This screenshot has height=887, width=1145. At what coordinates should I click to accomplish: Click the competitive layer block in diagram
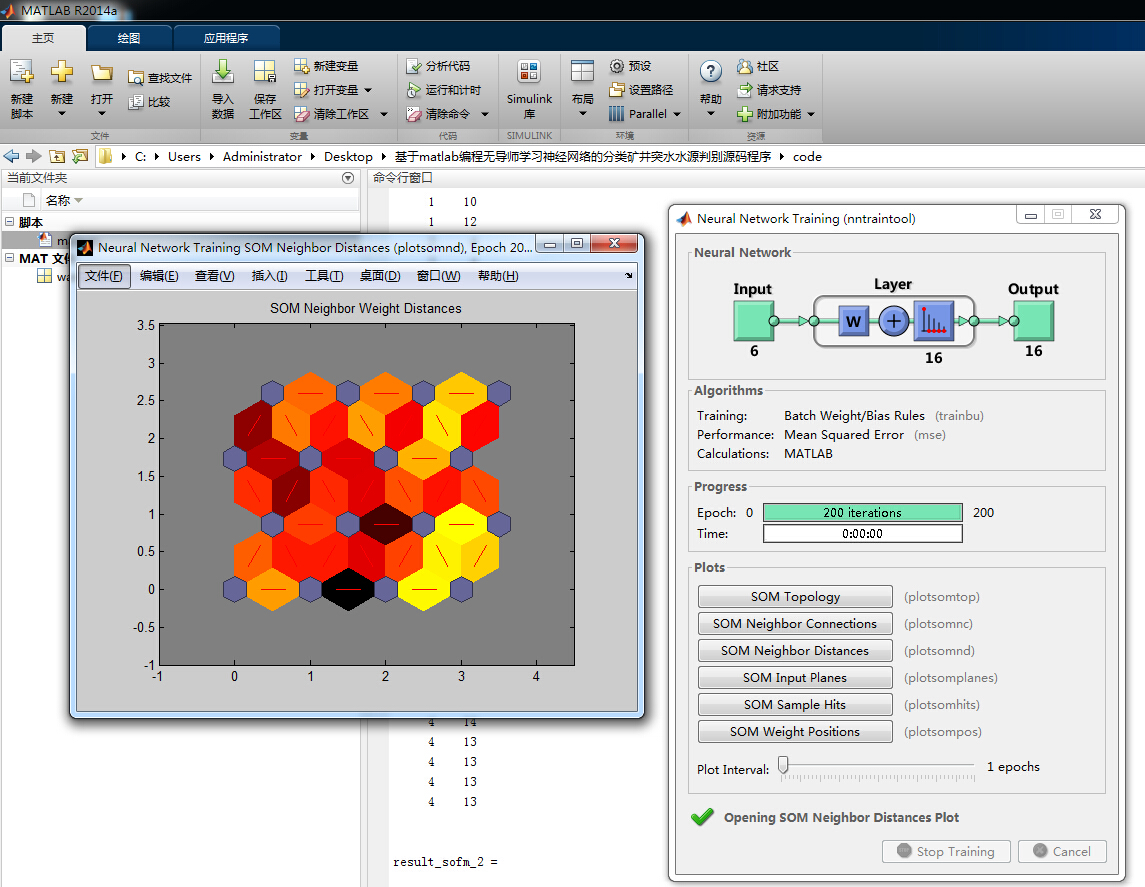[934, 320]
